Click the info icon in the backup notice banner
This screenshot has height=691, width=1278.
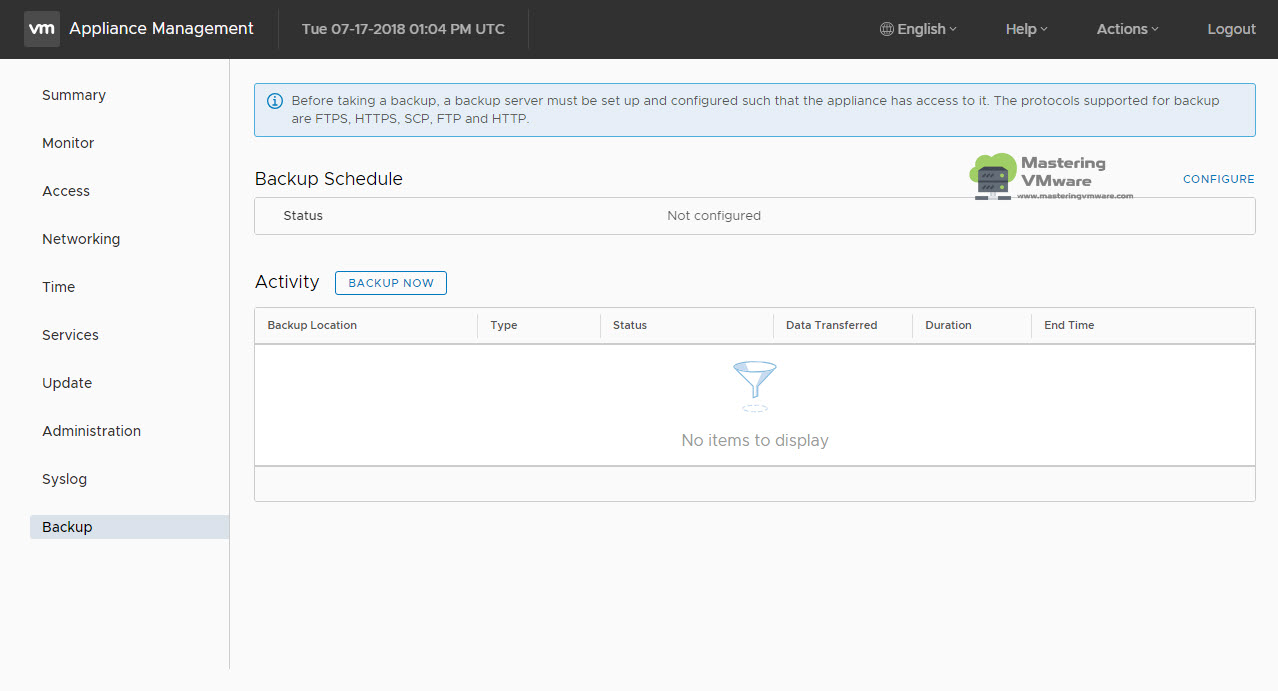pos(274,101)
